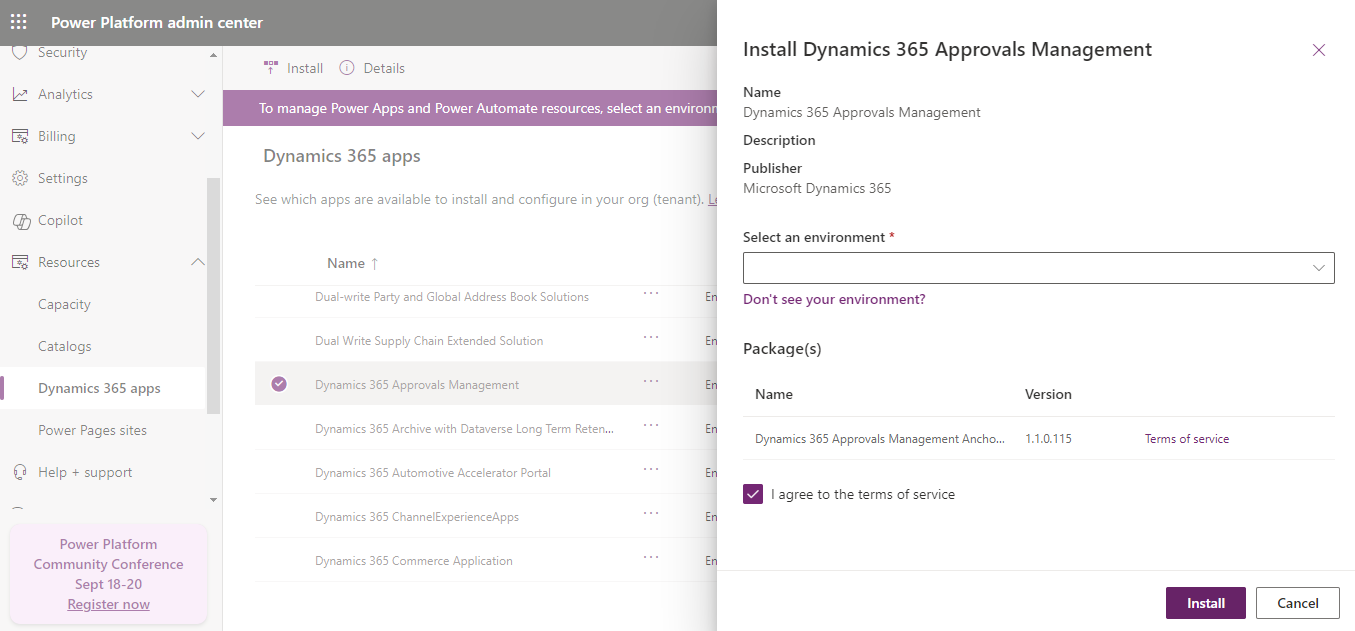The height and width of the screenshot is (631, 1355).
Task: Open the 'Don't see your environment?' link
Action: pos(834,299)
